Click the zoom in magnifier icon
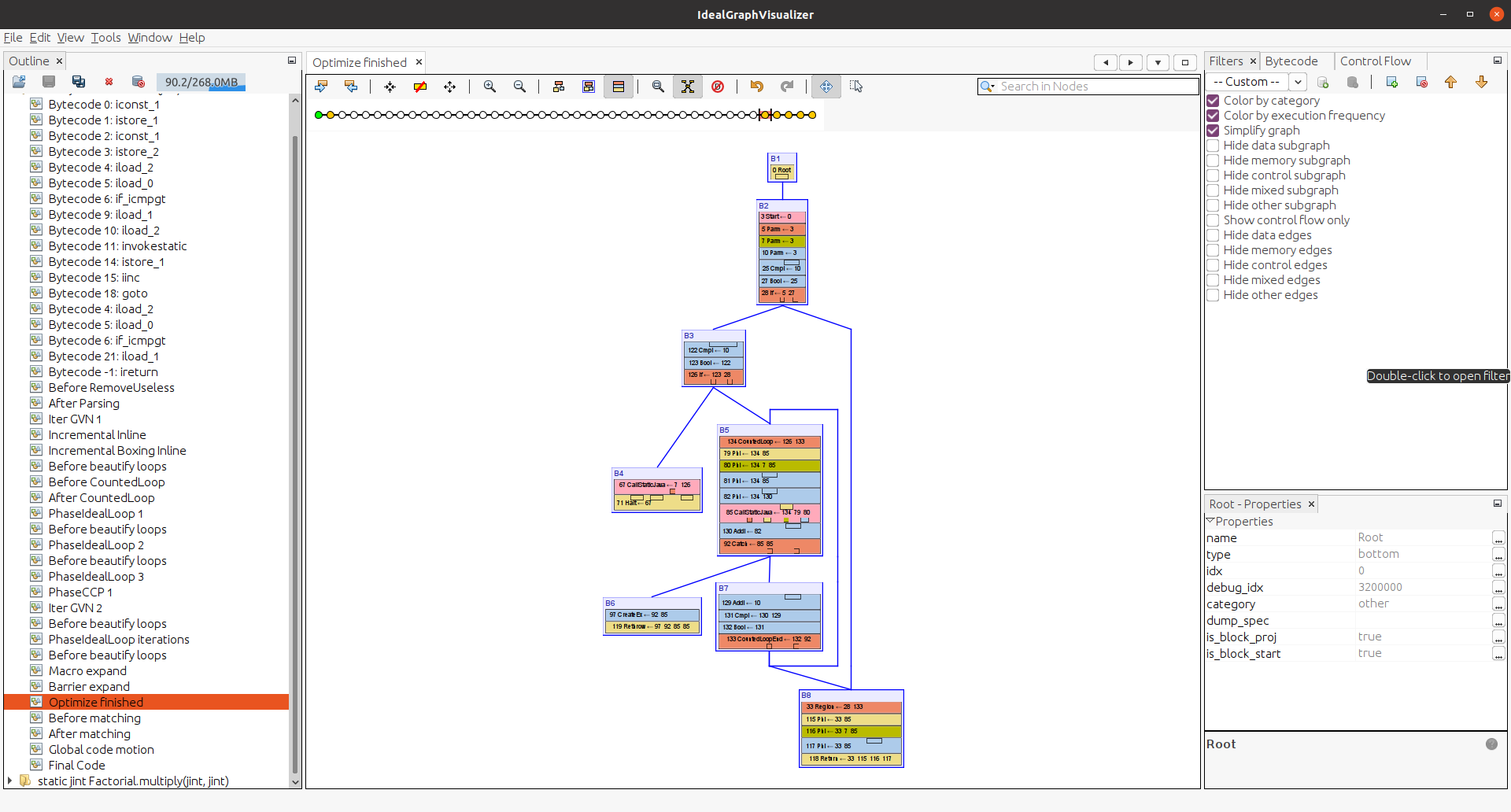The height and width of the screenshot is (812, 1511). 490,87
